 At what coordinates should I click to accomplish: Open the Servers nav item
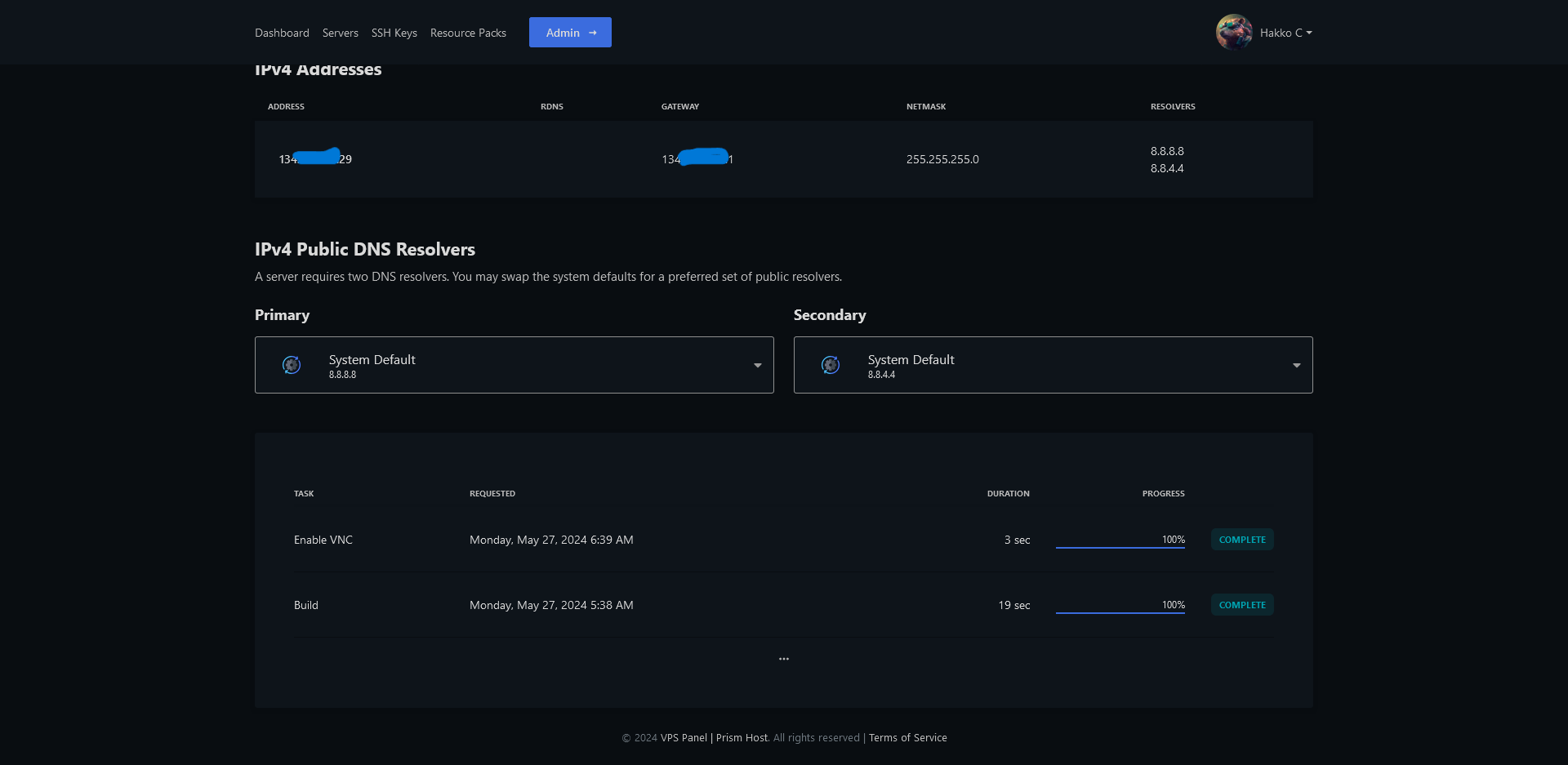pos(340,33)
